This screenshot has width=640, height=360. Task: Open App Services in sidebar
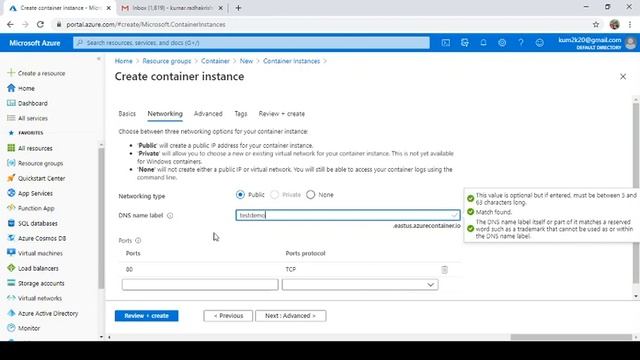[35, 193]
